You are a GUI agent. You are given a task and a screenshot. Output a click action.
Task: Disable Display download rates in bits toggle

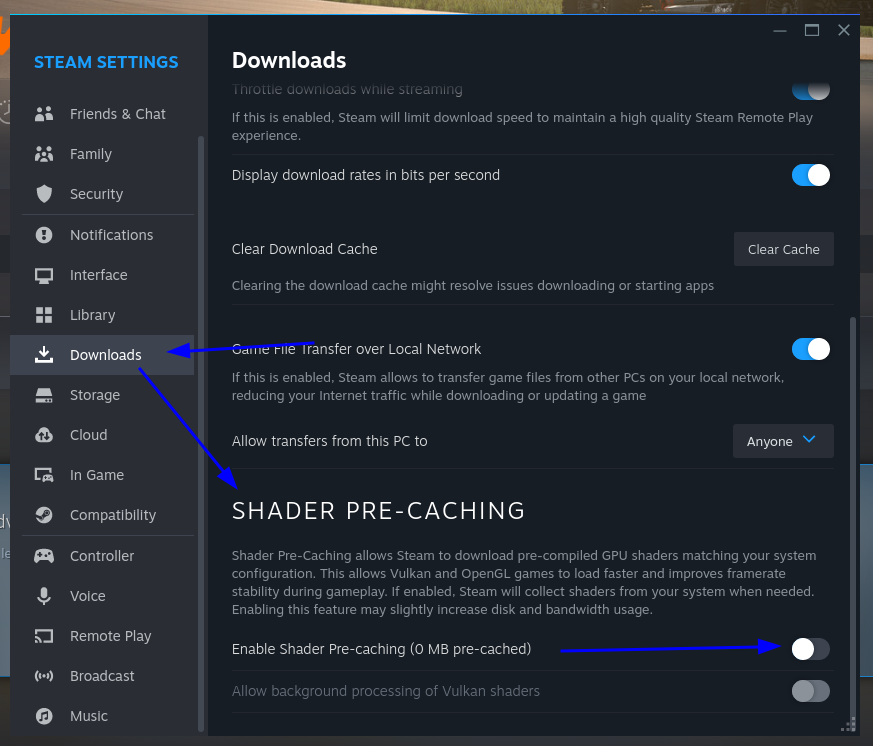811,175
